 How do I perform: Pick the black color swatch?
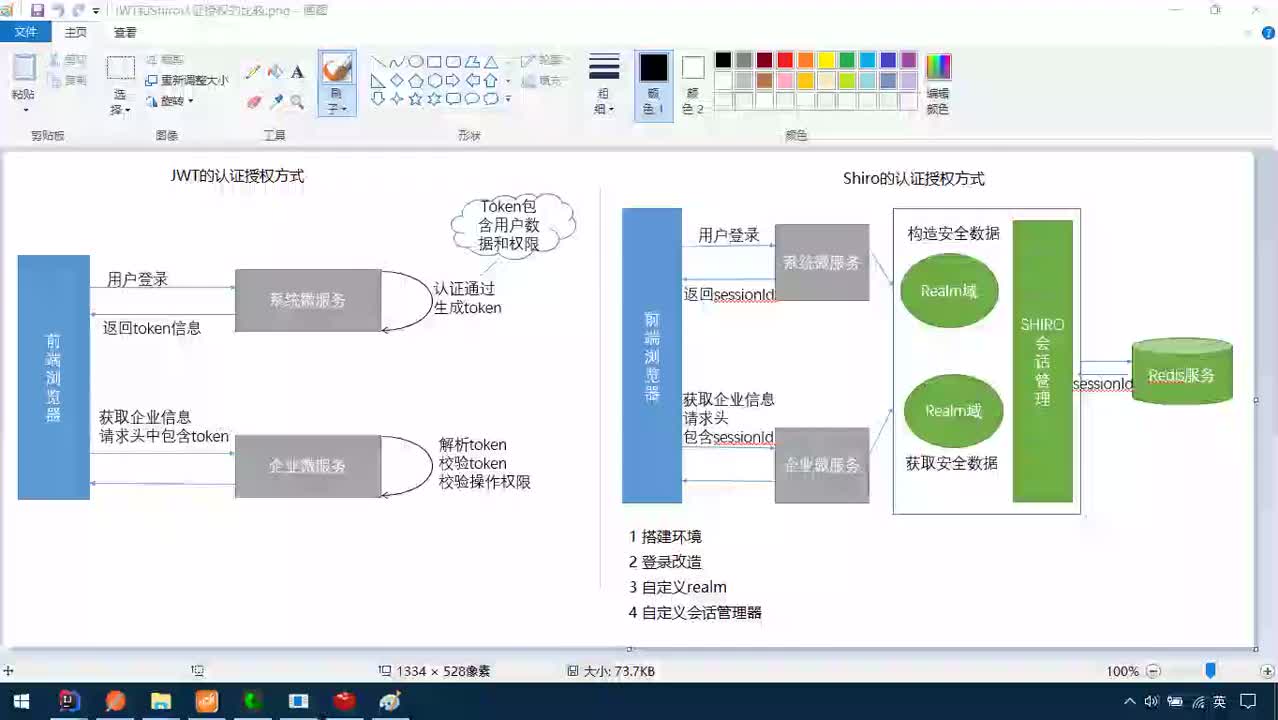pyautogui.click(x=723, y=60)
